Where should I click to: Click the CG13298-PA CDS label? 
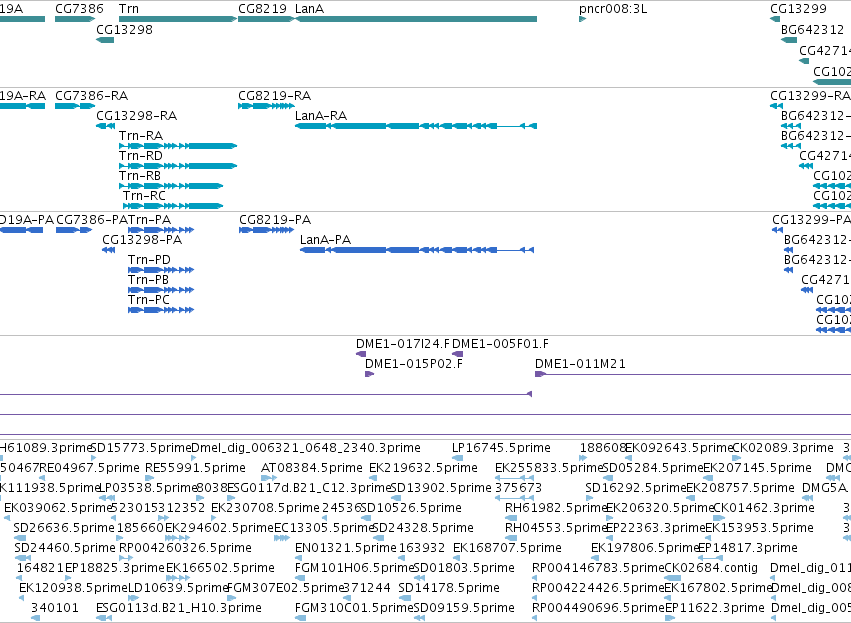click(x=142, y=240)
